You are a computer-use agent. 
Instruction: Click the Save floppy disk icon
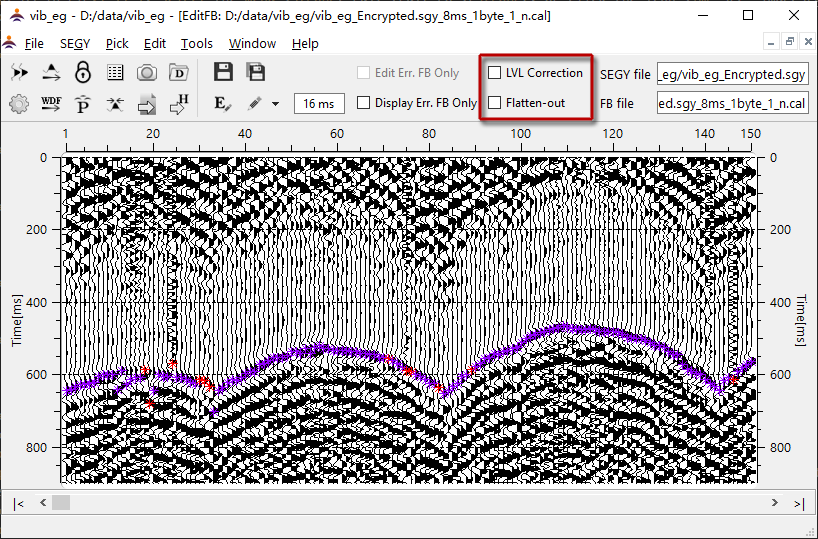click(x=223, y=72)
